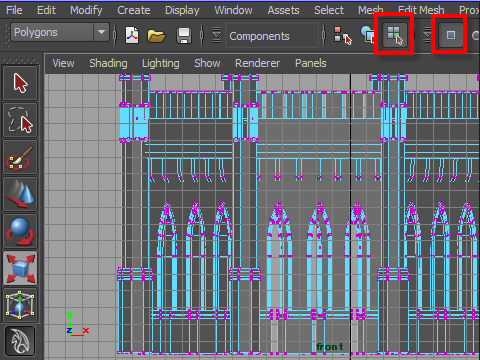Screen dimensions: 480x360
Task: Open the Mesh menu
Action: [x=370, y=10]
